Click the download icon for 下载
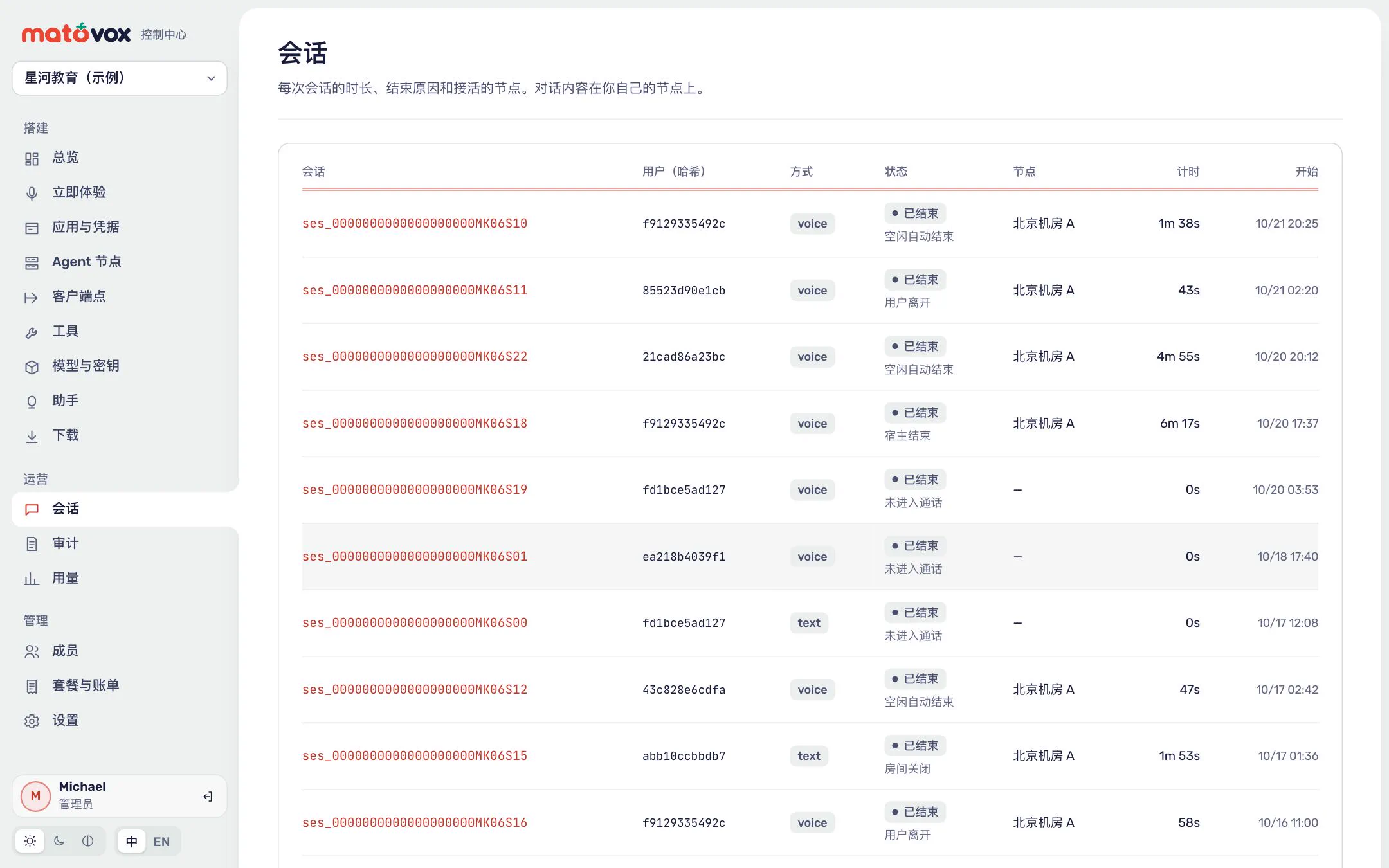This screenshot has width=1389, height=868. [x=32, y=436]
